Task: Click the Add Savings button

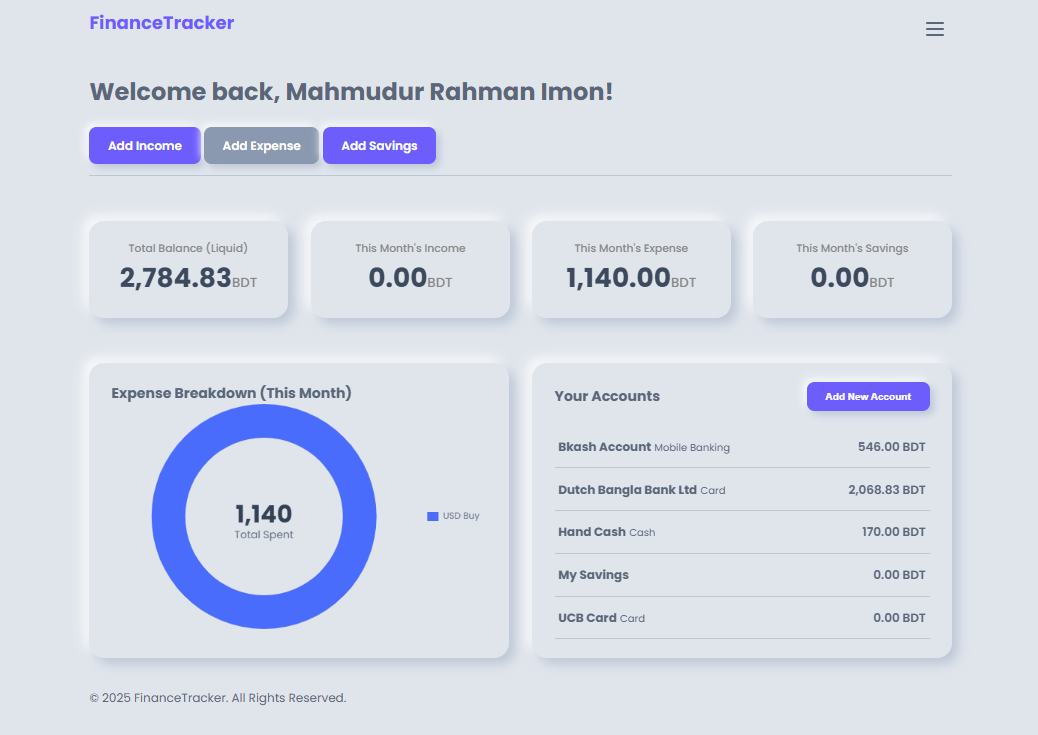Action: [379, 145]
